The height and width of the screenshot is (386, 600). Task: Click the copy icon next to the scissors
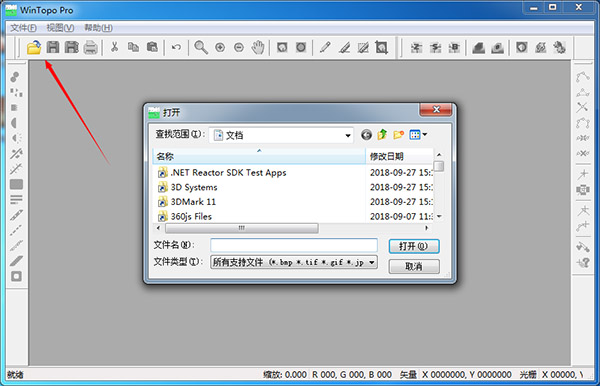[x=133, y=47]
